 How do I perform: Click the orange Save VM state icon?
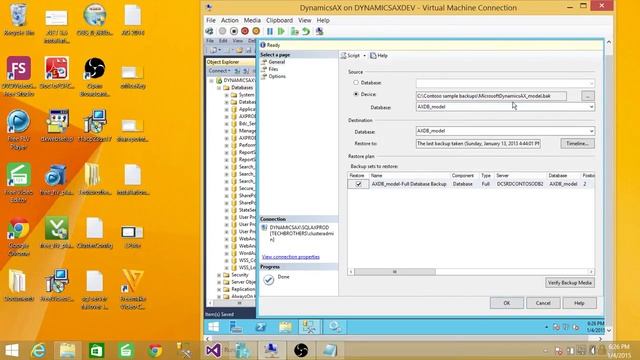256,31
